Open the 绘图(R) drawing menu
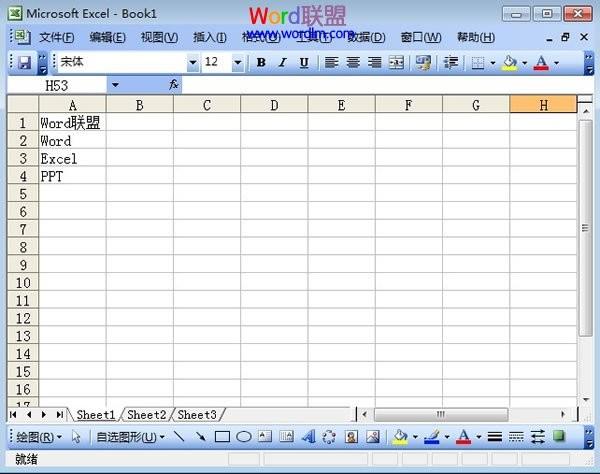600x474 pixels. click(x=39, y=437)
